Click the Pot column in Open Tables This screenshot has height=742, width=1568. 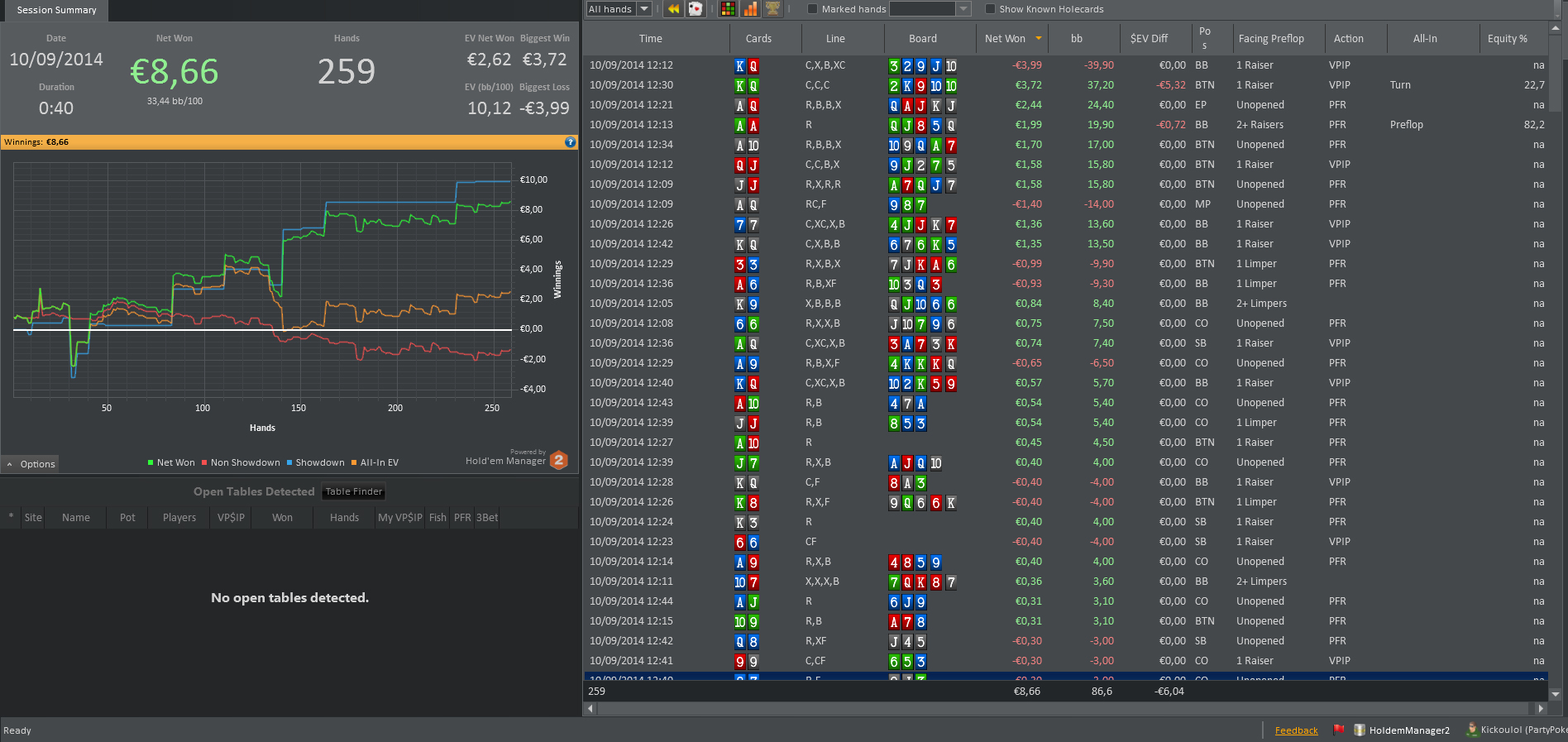[x=127, y=518]
